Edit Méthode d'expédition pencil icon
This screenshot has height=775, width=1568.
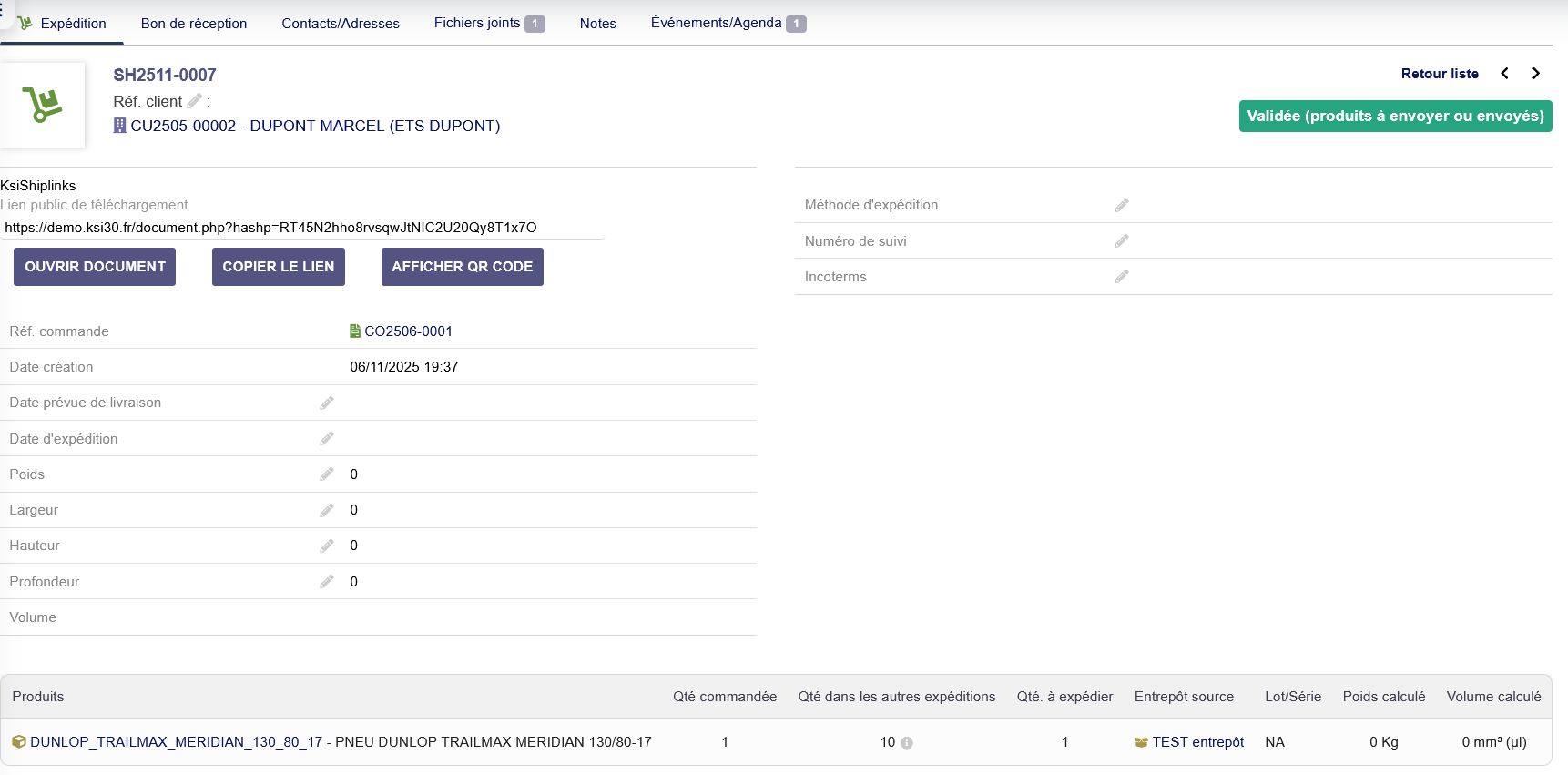[1122, 206]
